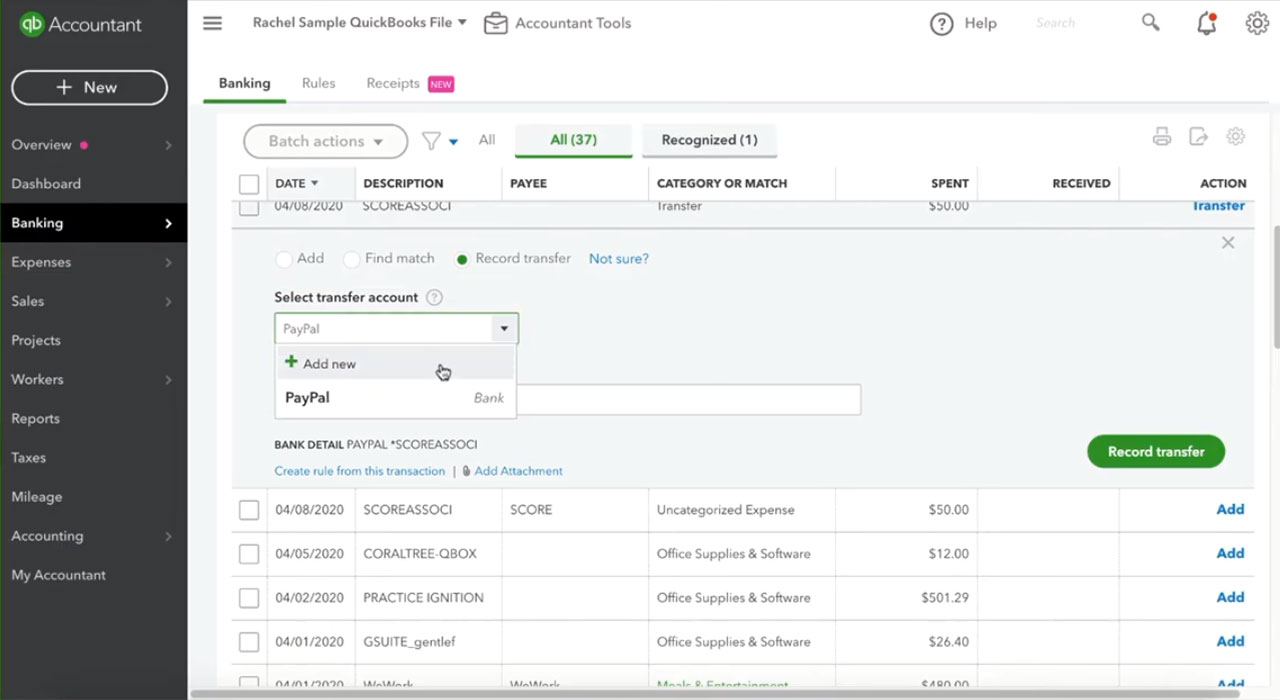Image resolution: width=1280 pixels, height=700 pixels.
Task: Open the Batch actions dropdown
Action: 325,141
